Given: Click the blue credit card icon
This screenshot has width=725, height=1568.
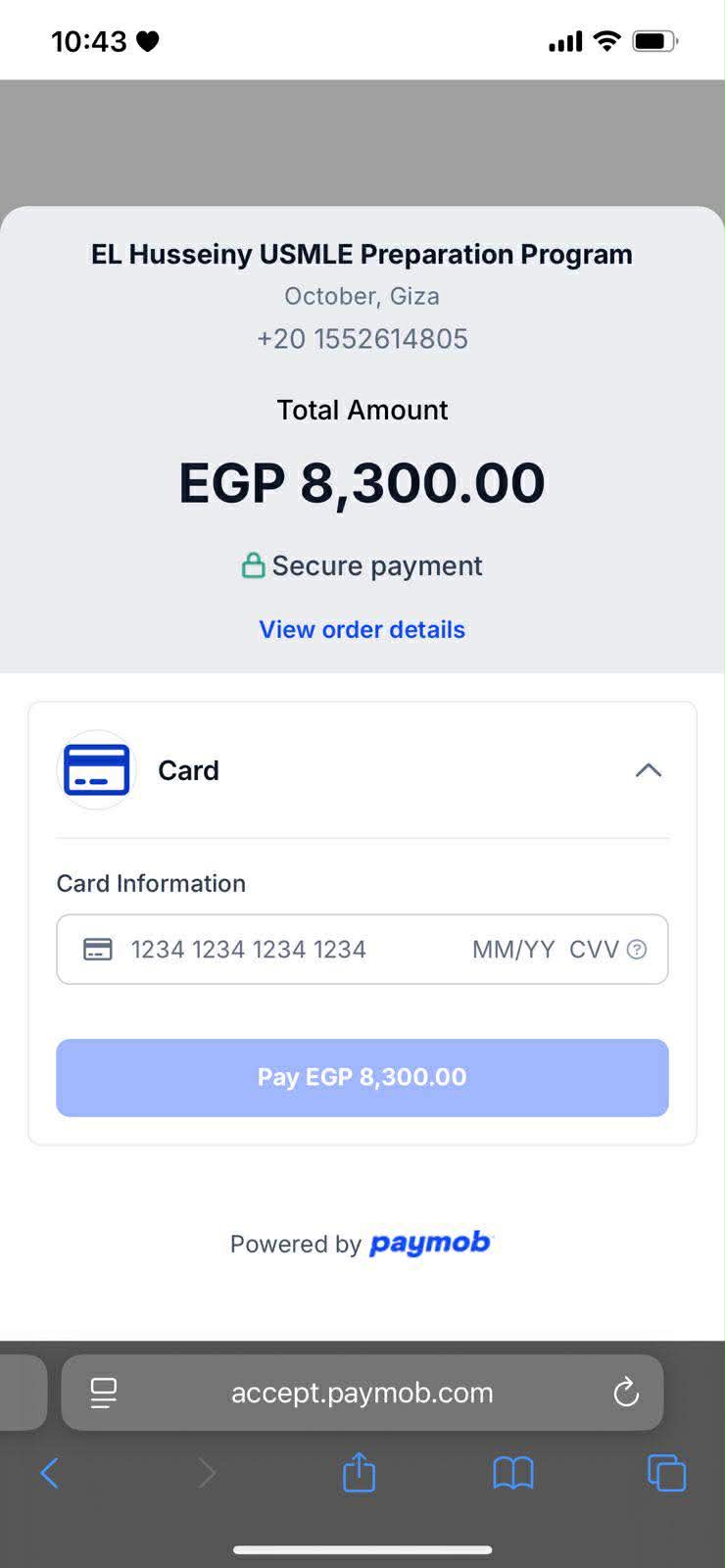Looking at the screenshot, I should (96, 770).
